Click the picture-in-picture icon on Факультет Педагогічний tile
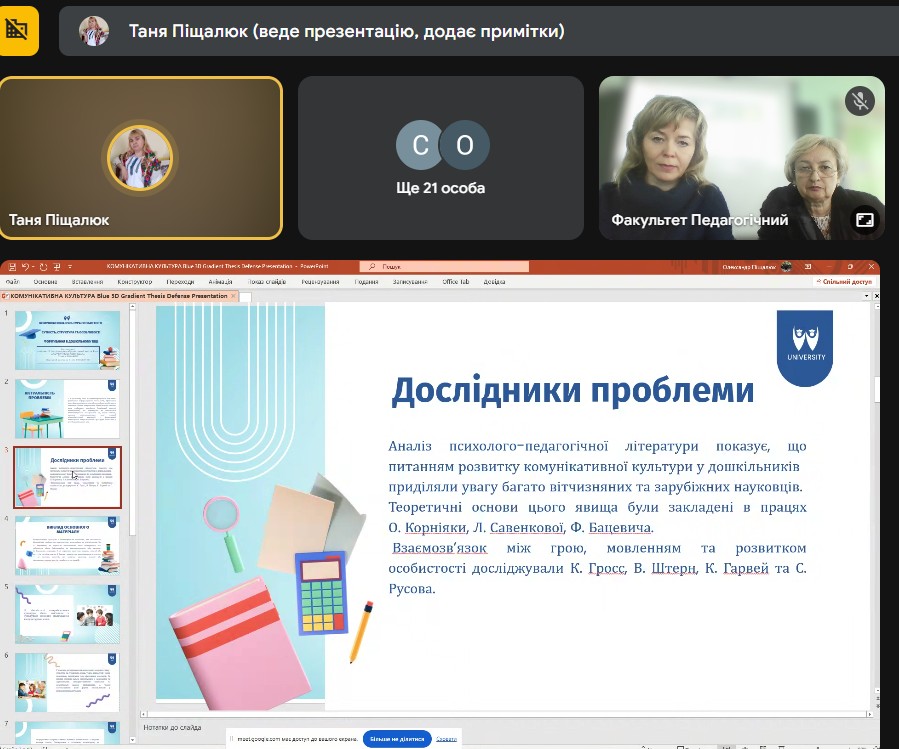899x749 pixels. point(863,219)
